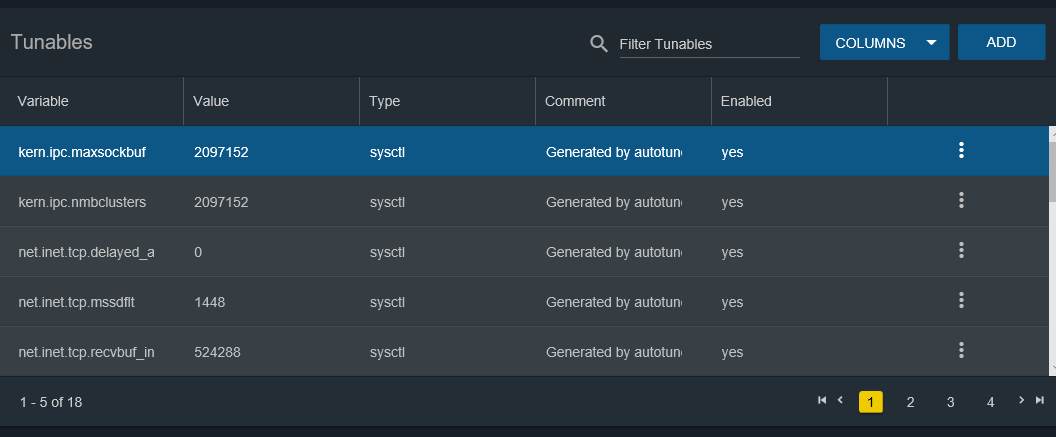Switch to page 3 of results
The height and width of the screenshot is (437, 1056).
[x=950, y=402]
